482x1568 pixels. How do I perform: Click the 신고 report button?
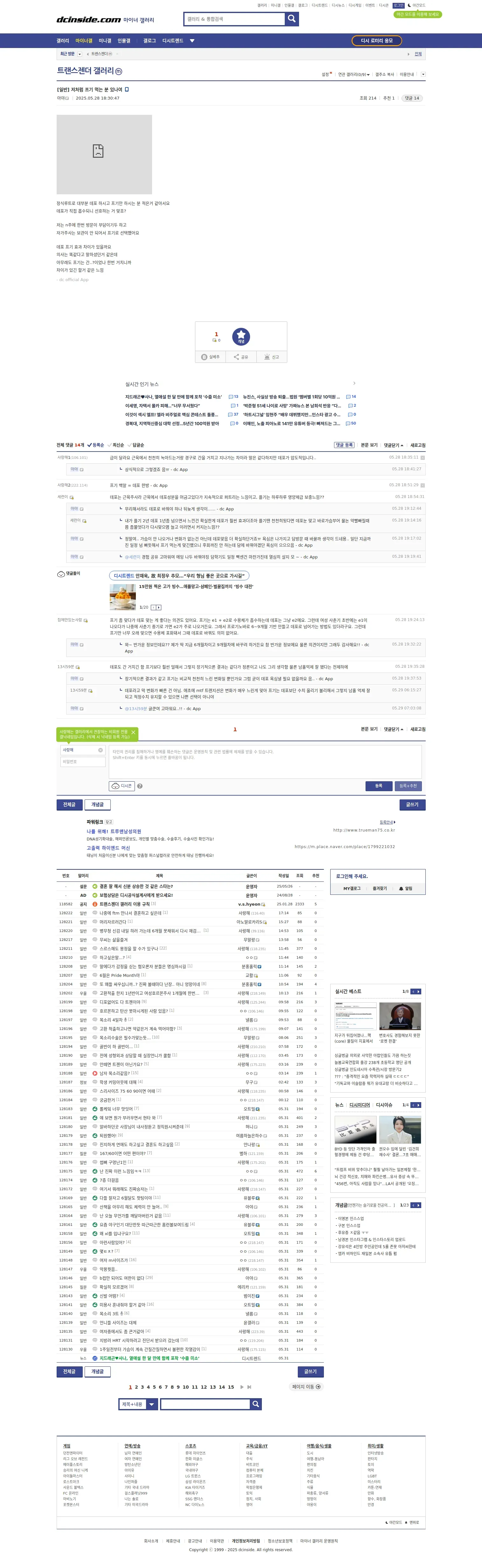click(272, 357)
